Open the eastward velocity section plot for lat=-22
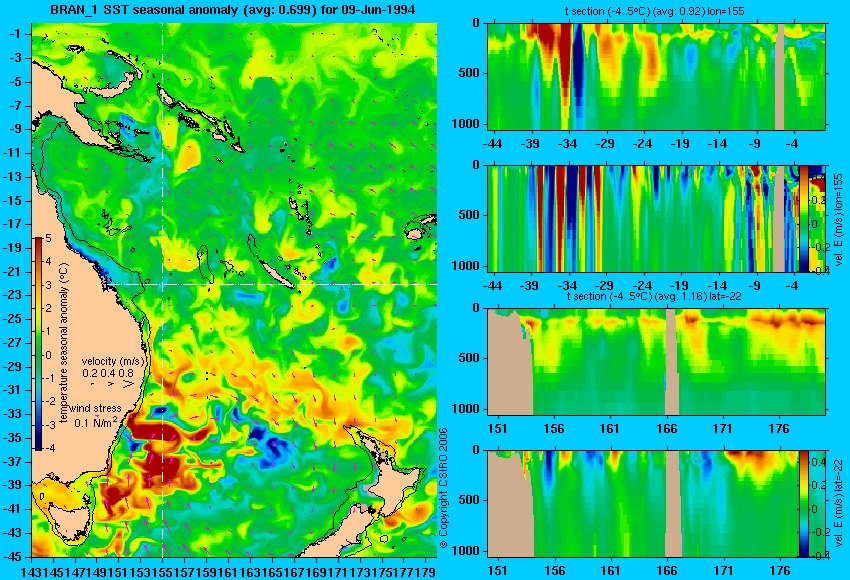 tap(643, 504)
